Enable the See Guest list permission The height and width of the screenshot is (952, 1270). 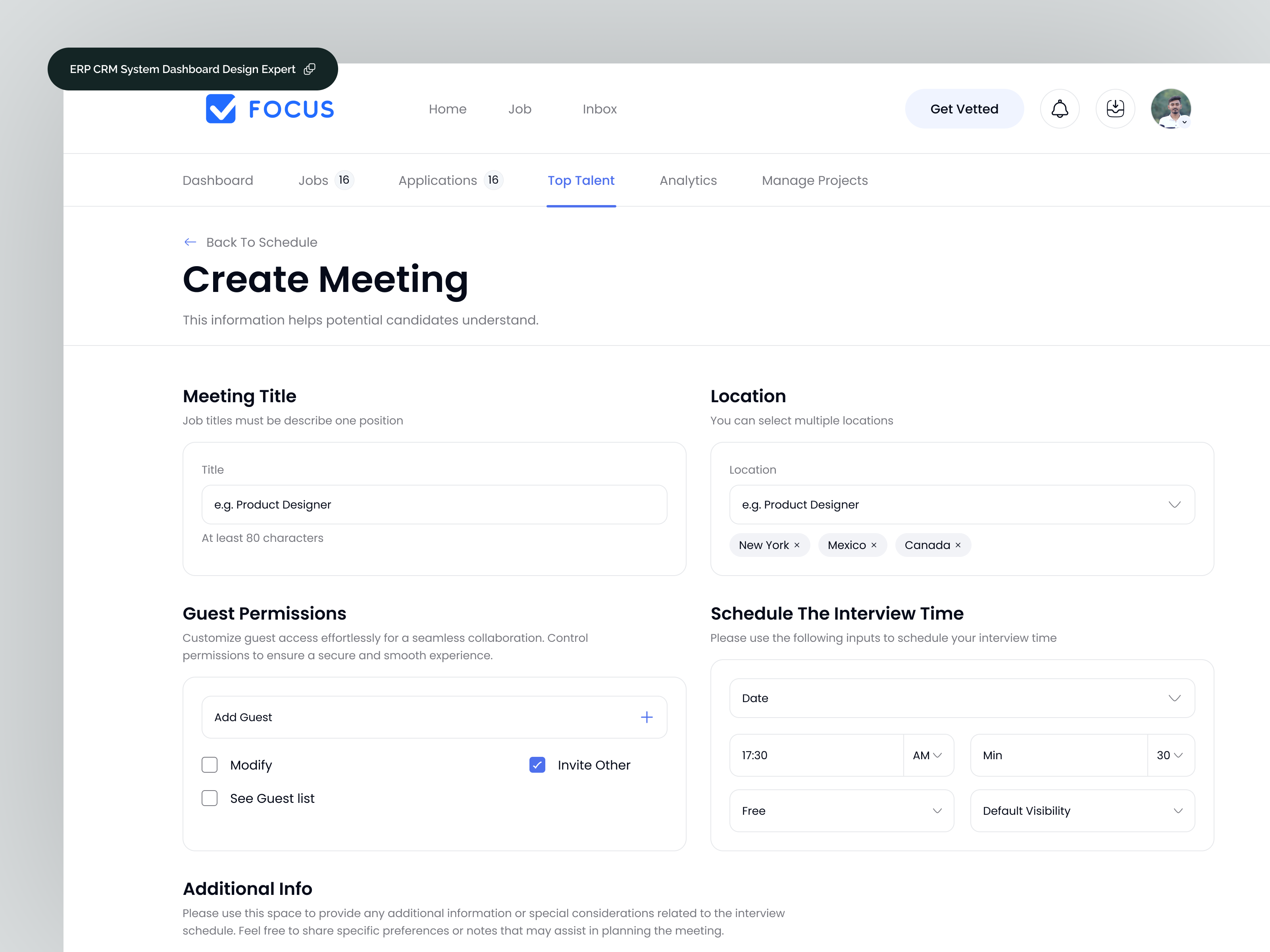tap(210, 798)
